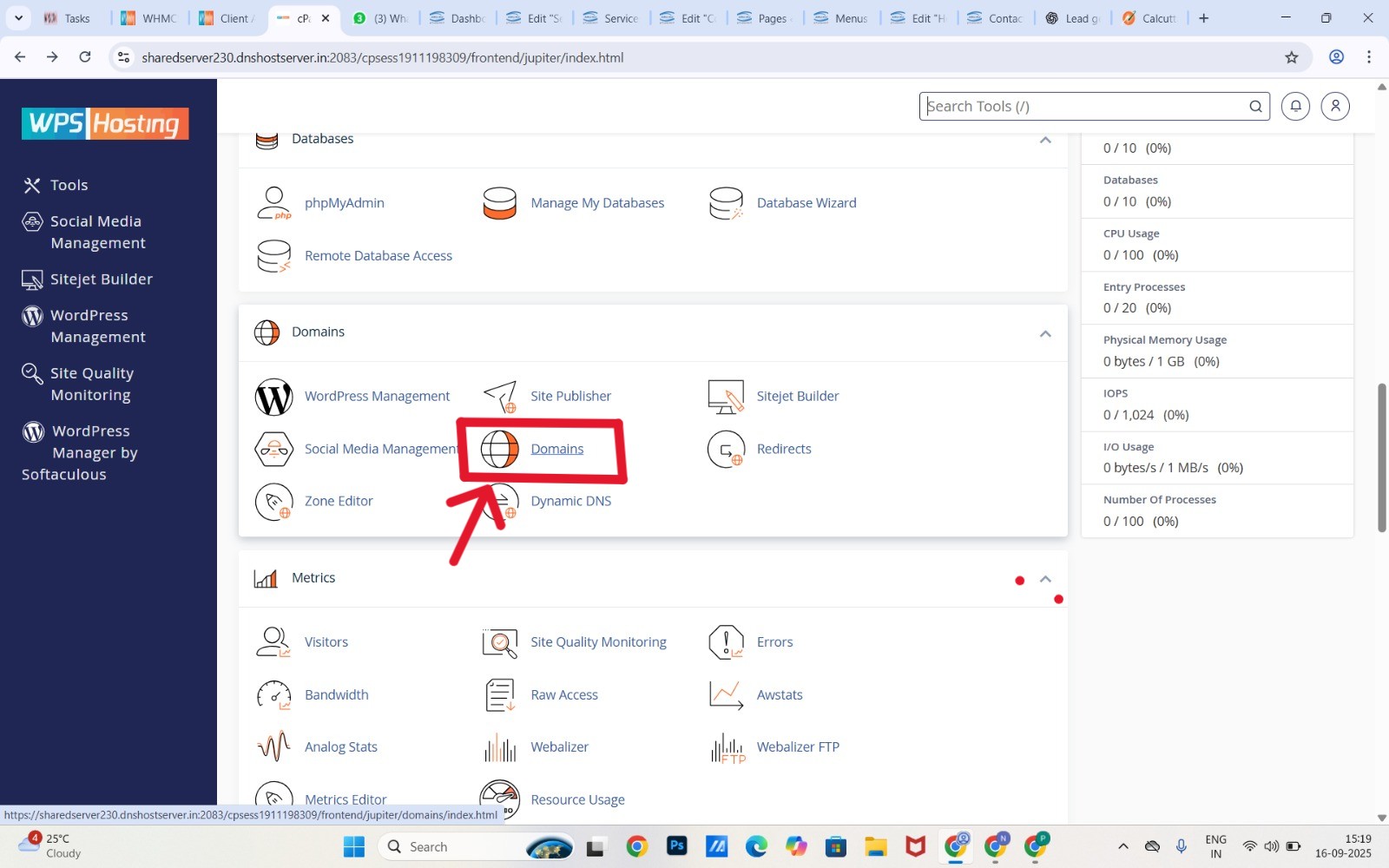The width and height of the screenshot is (1389, 868).
Task: Open the user account icon
Action: pyautogui.click(x=1335, y=106)
